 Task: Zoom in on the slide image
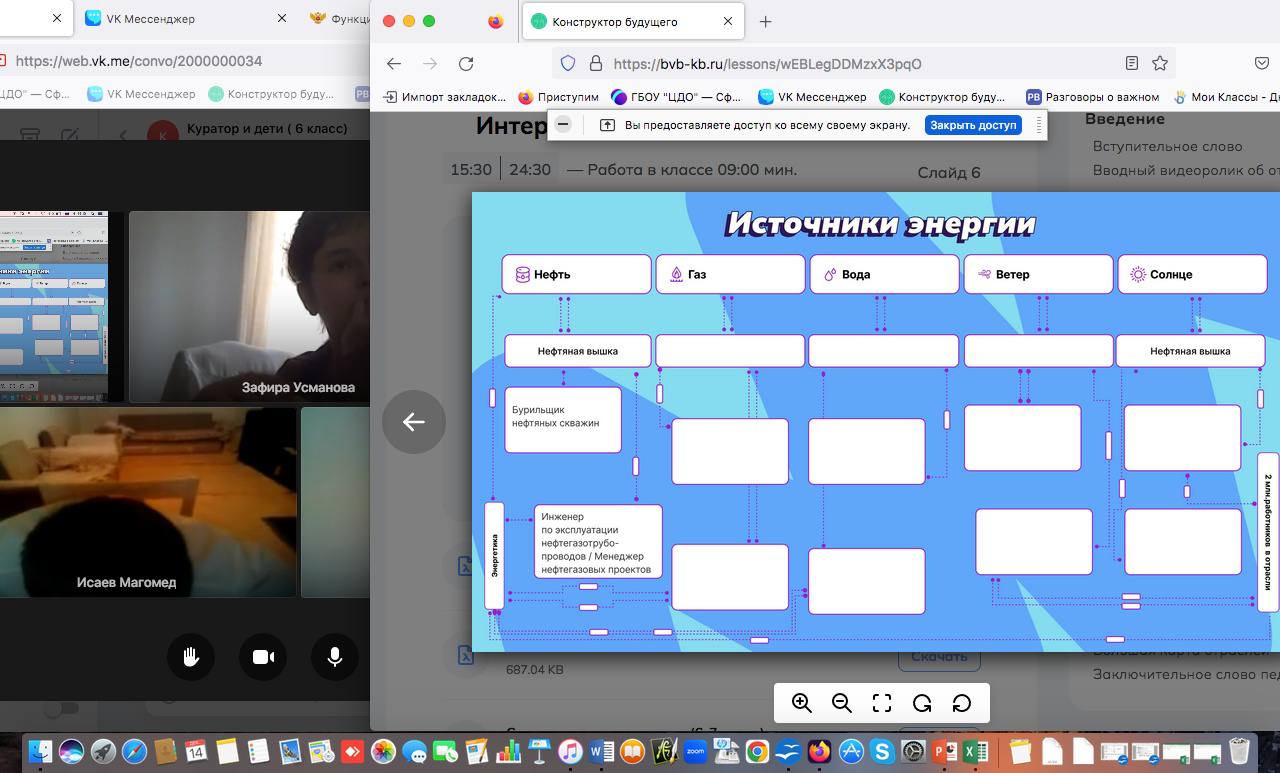point(801,703)
